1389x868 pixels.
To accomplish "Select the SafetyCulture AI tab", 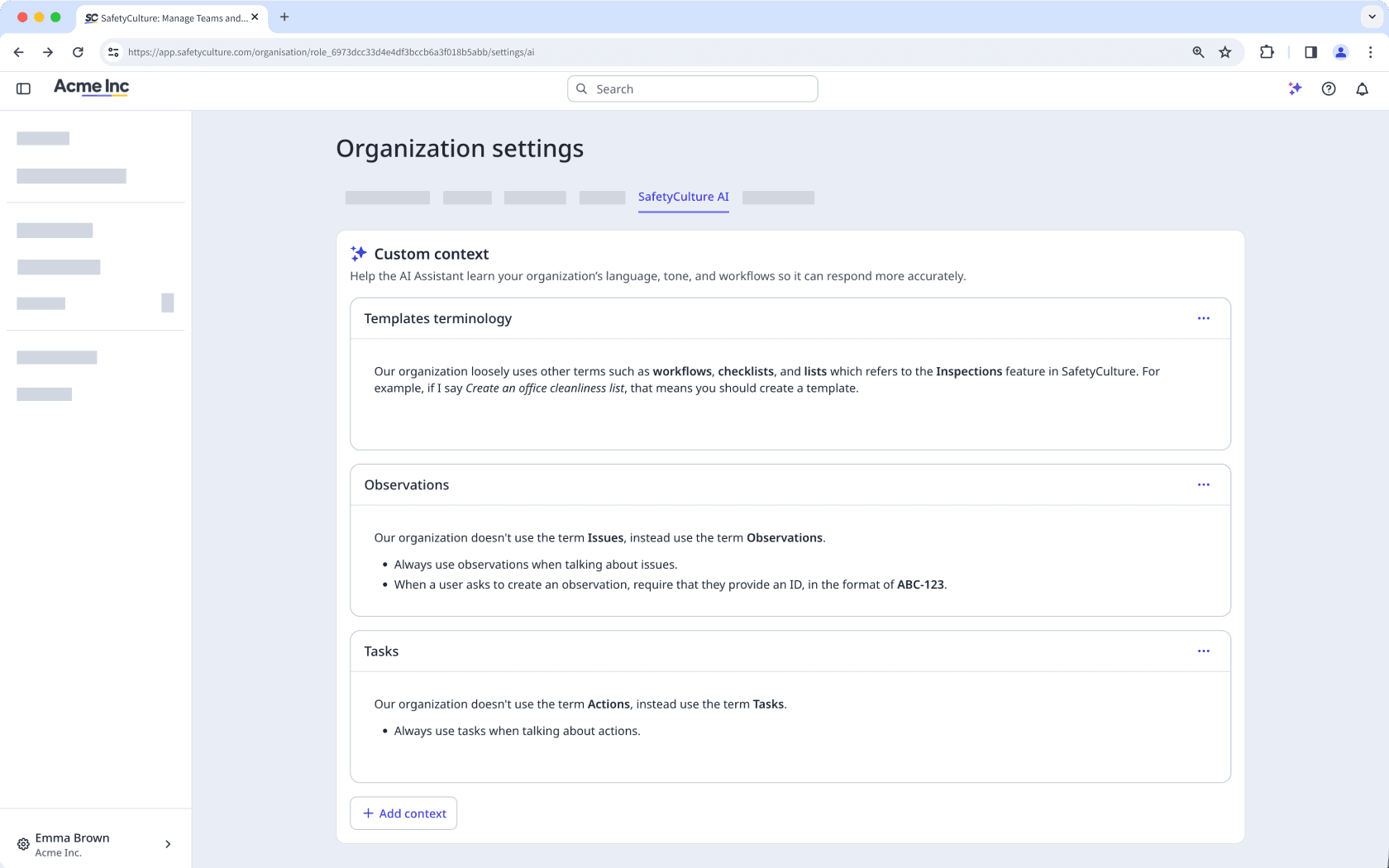I will pos(684,197).
